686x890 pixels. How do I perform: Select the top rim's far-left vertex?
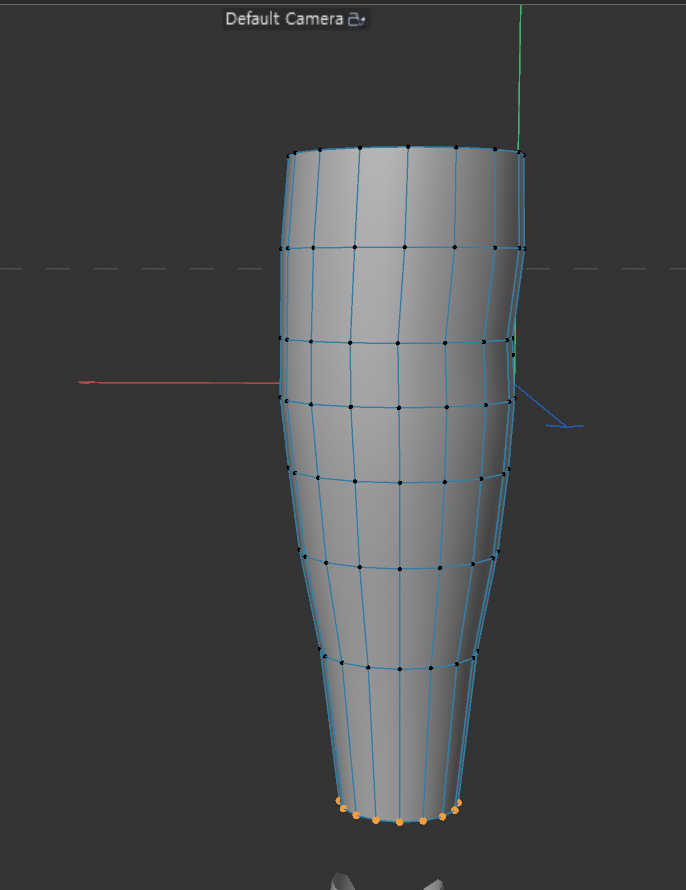pos(291,154)
